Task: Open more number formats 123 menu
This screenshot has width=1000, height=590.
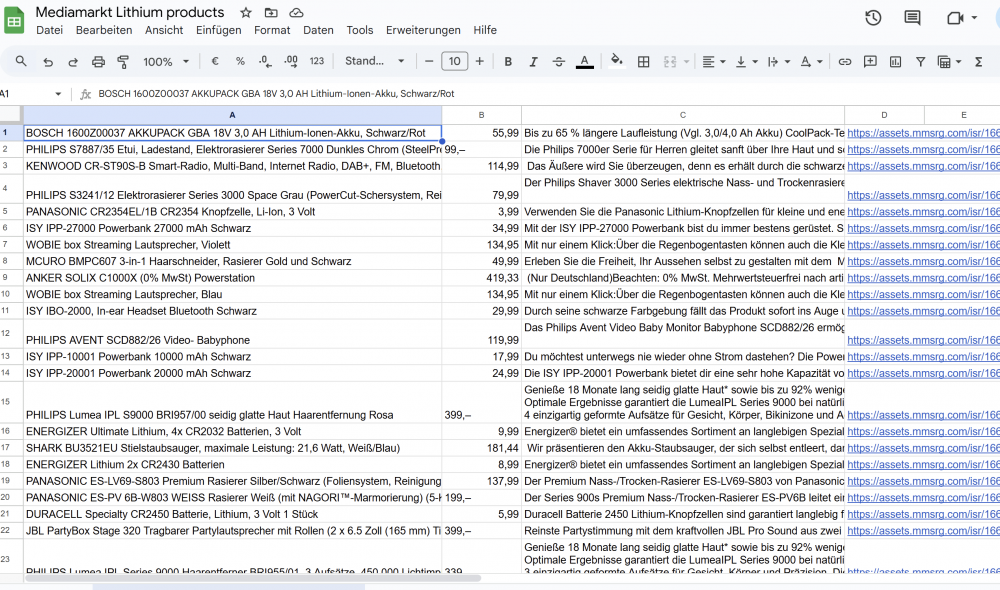Action: (316, 61)
